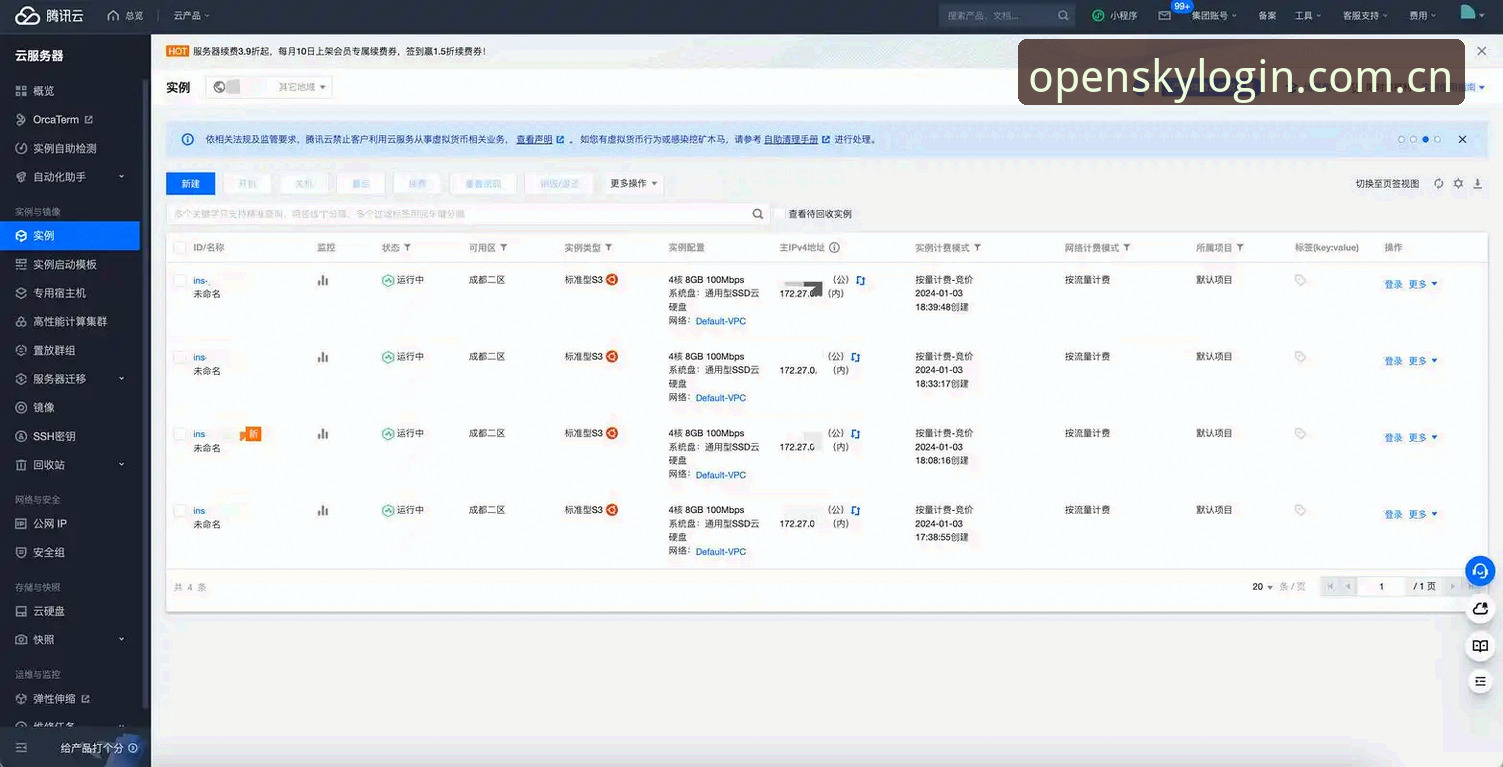Screen dimensions: 1503x767
Task: Click the last dot of the notice carousel
Action: [1437, 140]
